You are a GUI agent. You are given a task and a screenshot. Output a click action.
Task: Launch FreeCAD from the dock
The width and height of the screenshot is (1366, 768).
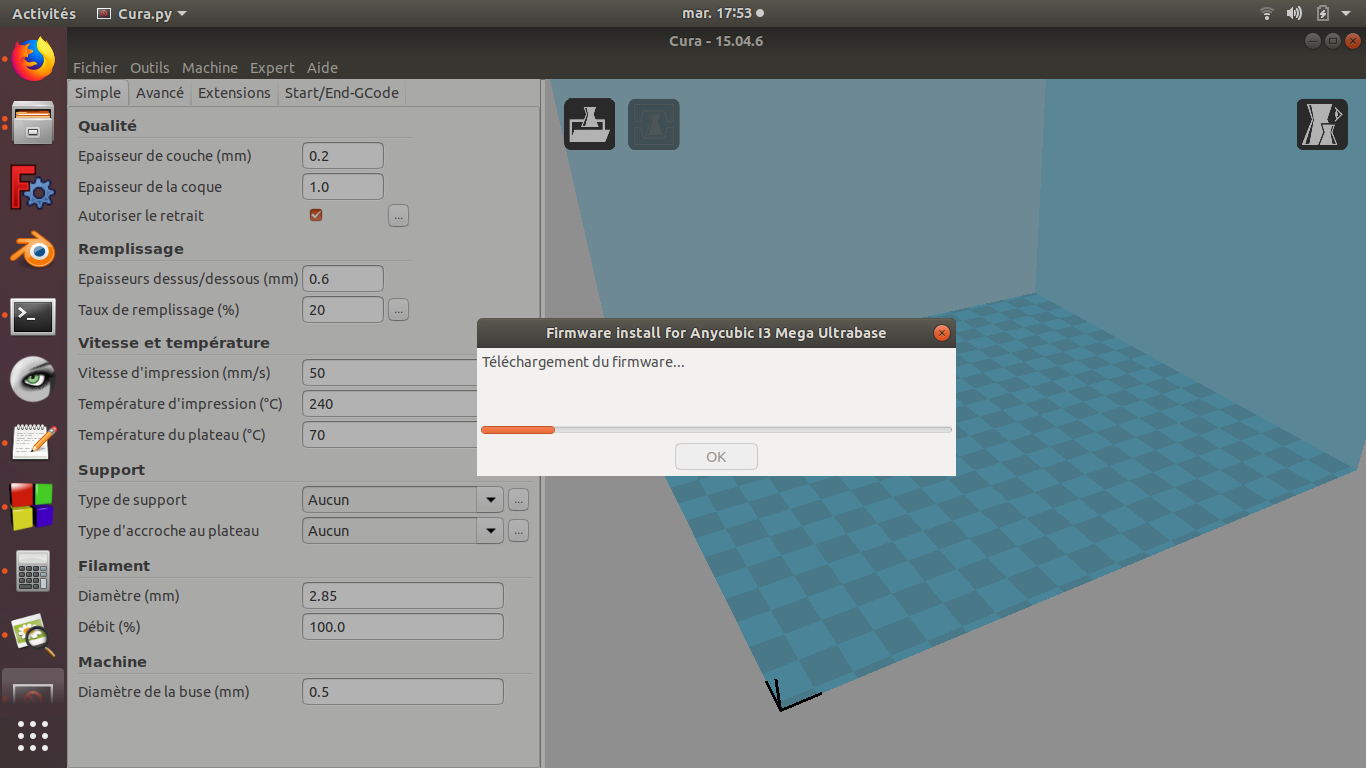point(33,187)
